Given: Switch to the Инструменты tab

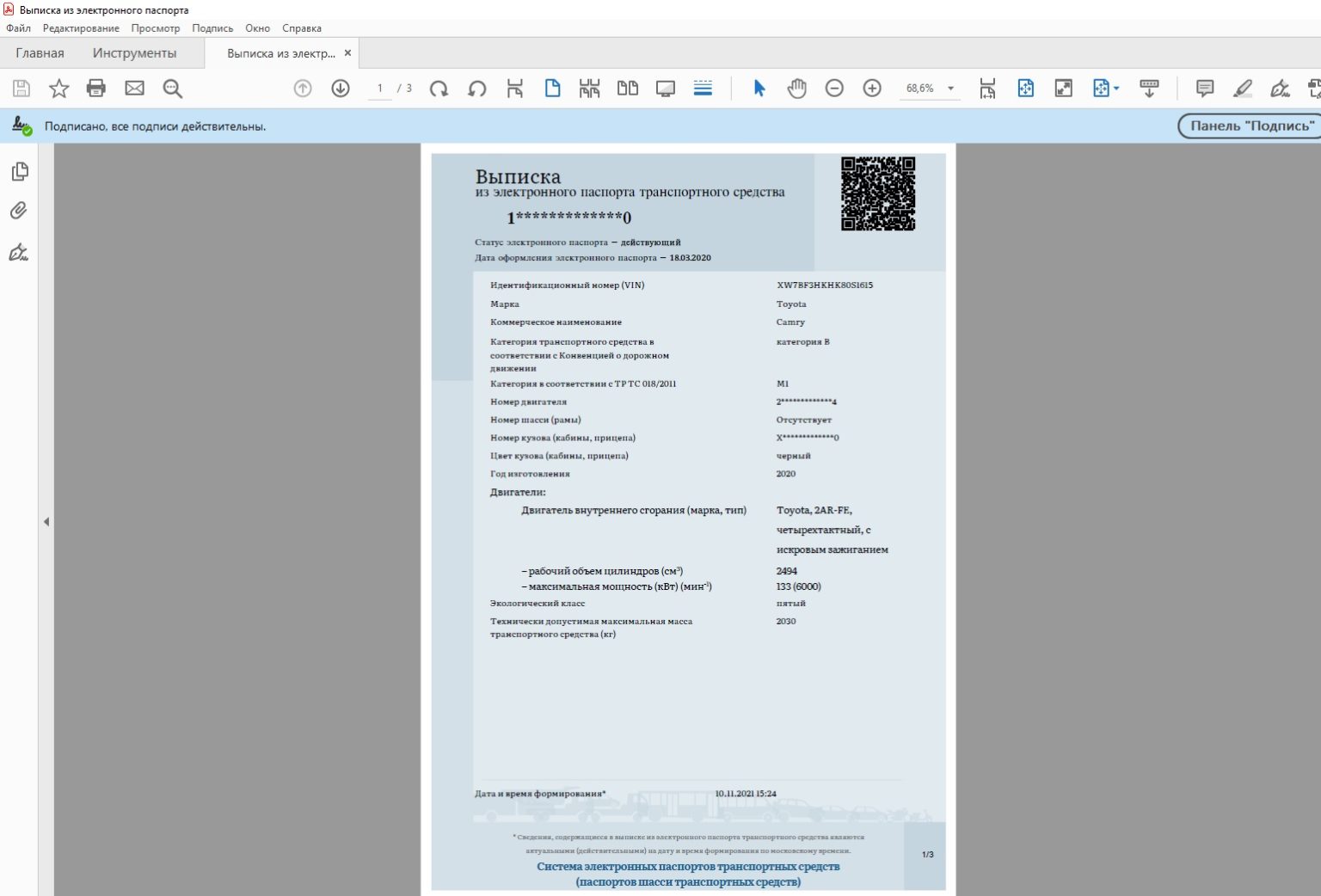Looking at the screenshot, I should pyautogui.click(x=134, y=53).
